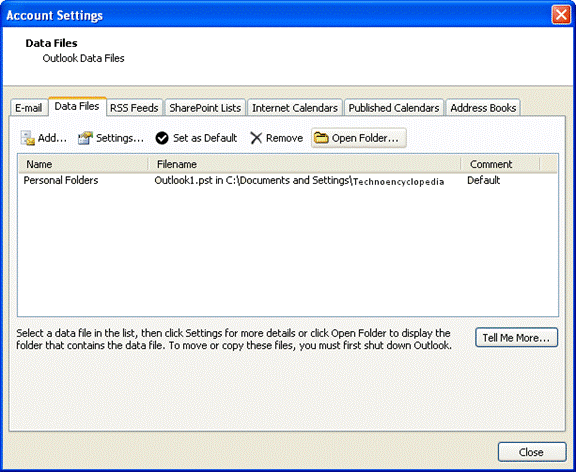Click the Outlook1.pst filename cell

(299, 181)
